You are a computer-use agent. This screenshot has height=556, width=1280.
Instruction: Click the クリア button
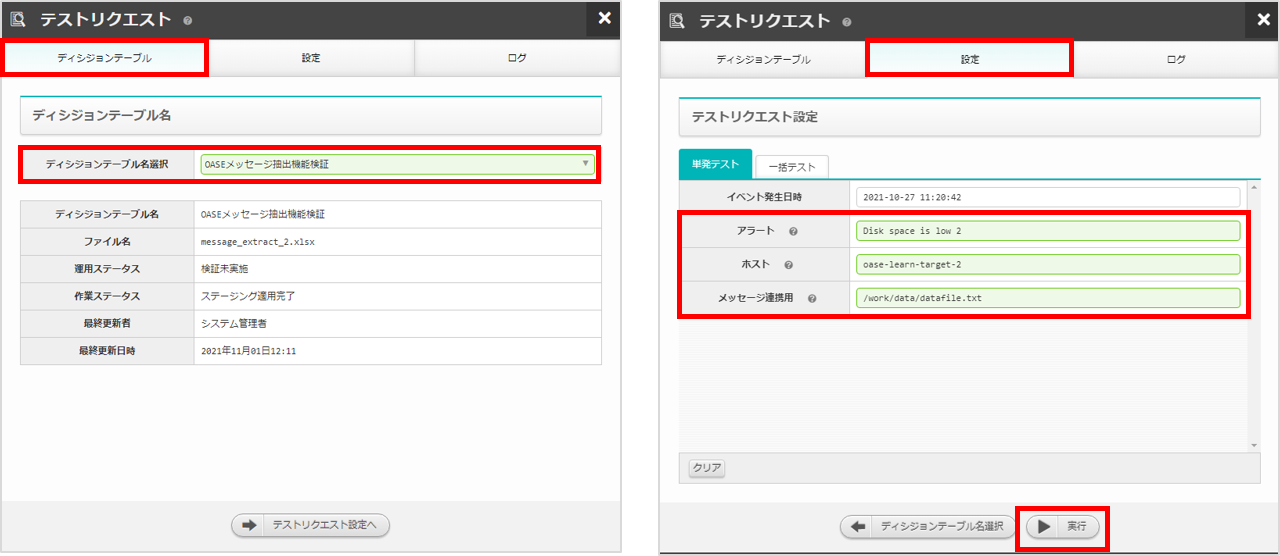click(x=707, y=467)
